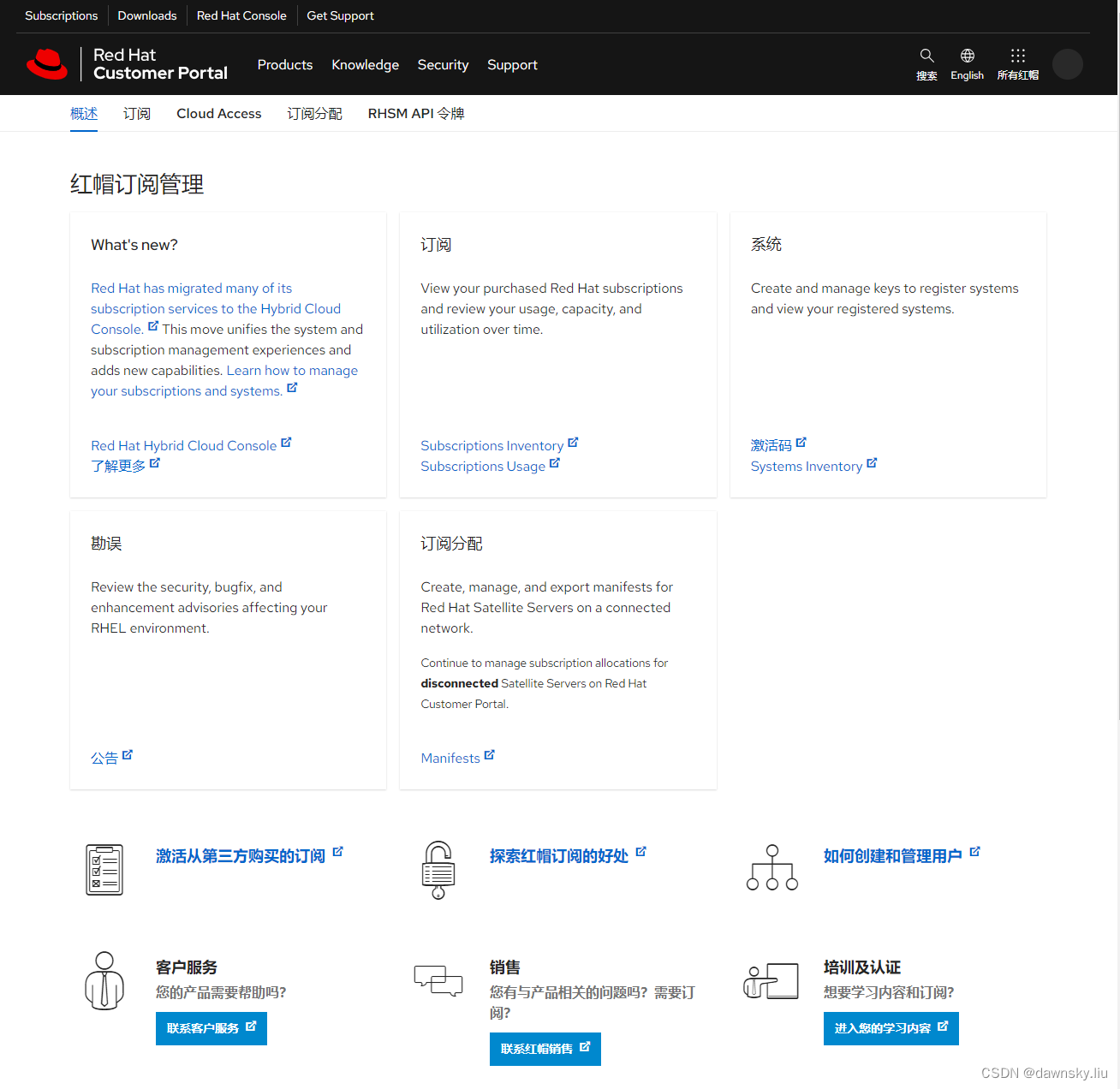Open the Subscriptions Inventory link
The image size is (1120, 1089).
pyautogui.click(x=492, y=446)
